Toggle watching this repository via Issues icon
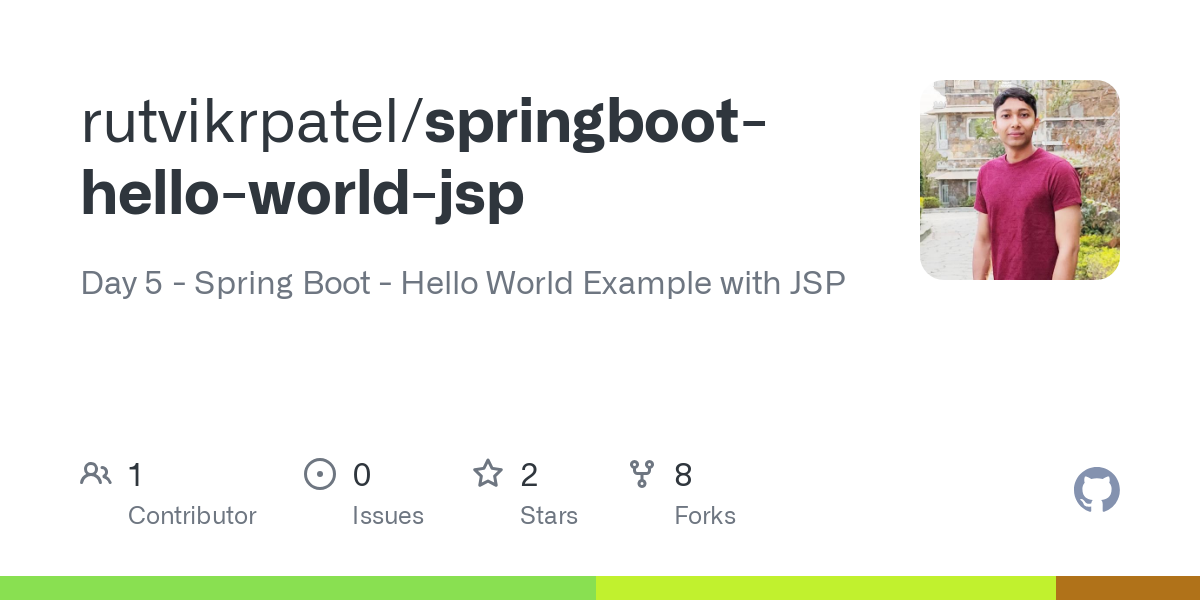Image resolution: width=1200 pixels, height=600 pixels. [x=320, y=473]
